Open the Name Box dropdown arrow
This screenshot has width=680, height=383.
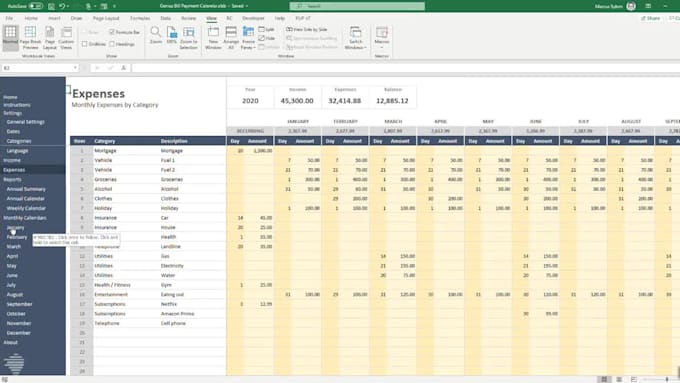[75, 68]
